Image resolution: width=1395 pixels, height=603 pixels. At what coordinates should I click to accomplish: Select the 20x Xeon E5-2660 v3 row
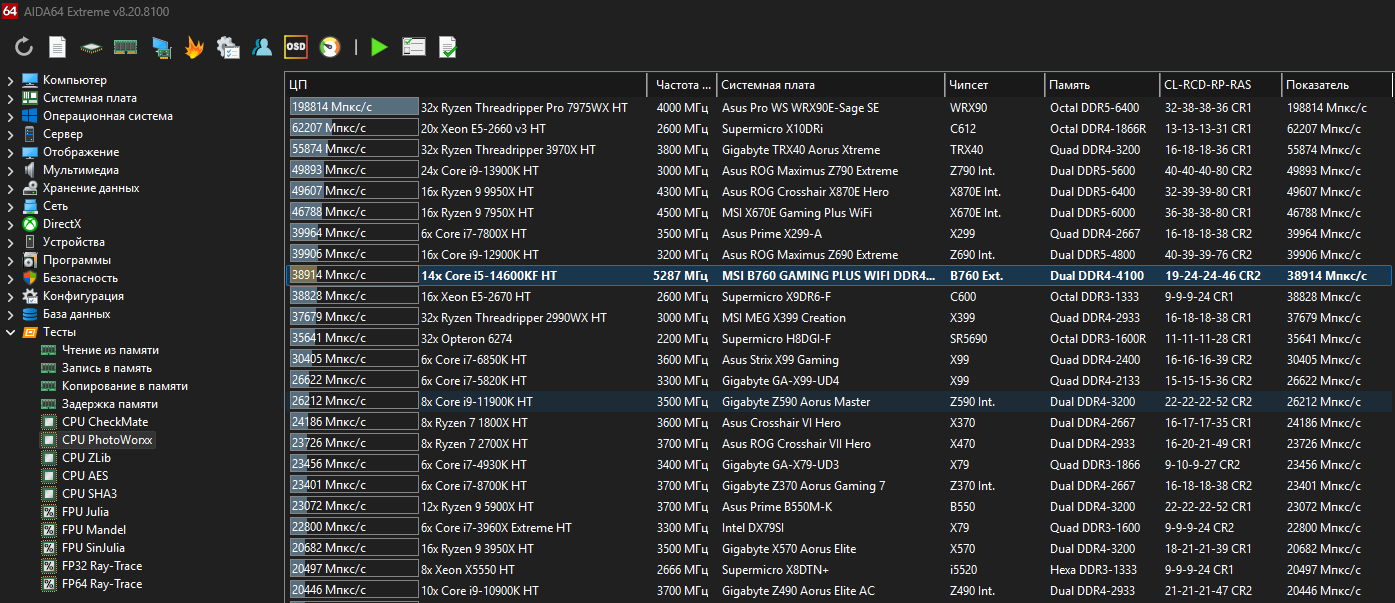tap(838, 128)
